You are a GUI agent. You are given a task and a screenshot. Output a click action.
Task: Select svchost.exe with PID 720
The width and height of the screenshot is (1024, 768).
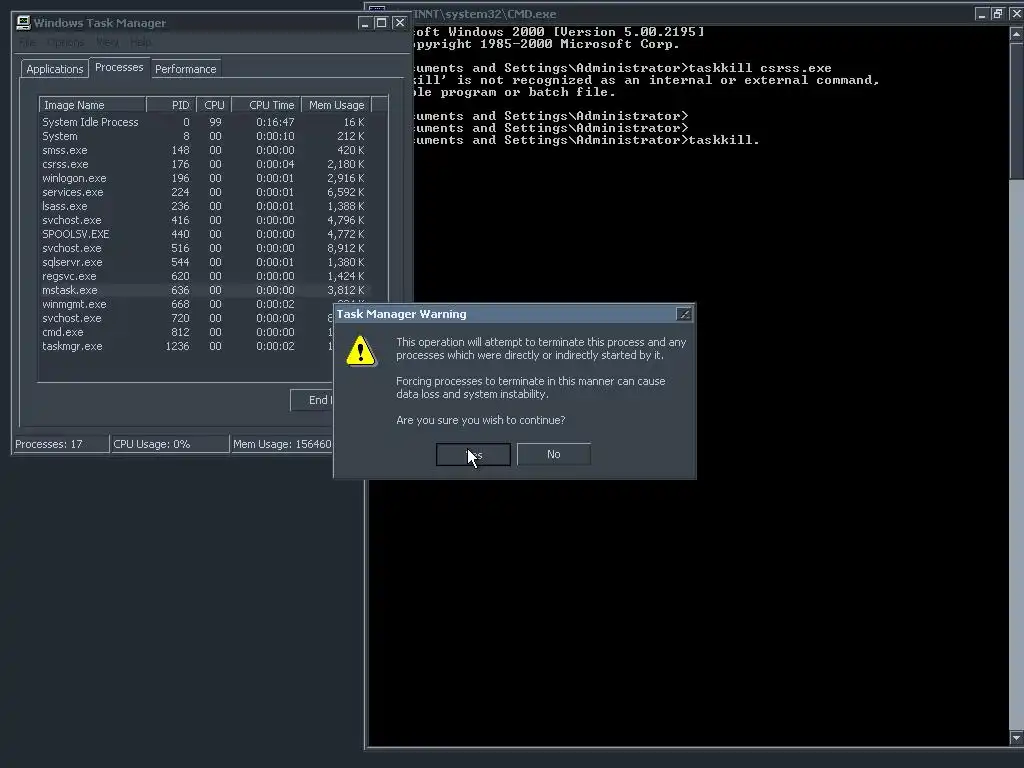pos(186,318)
